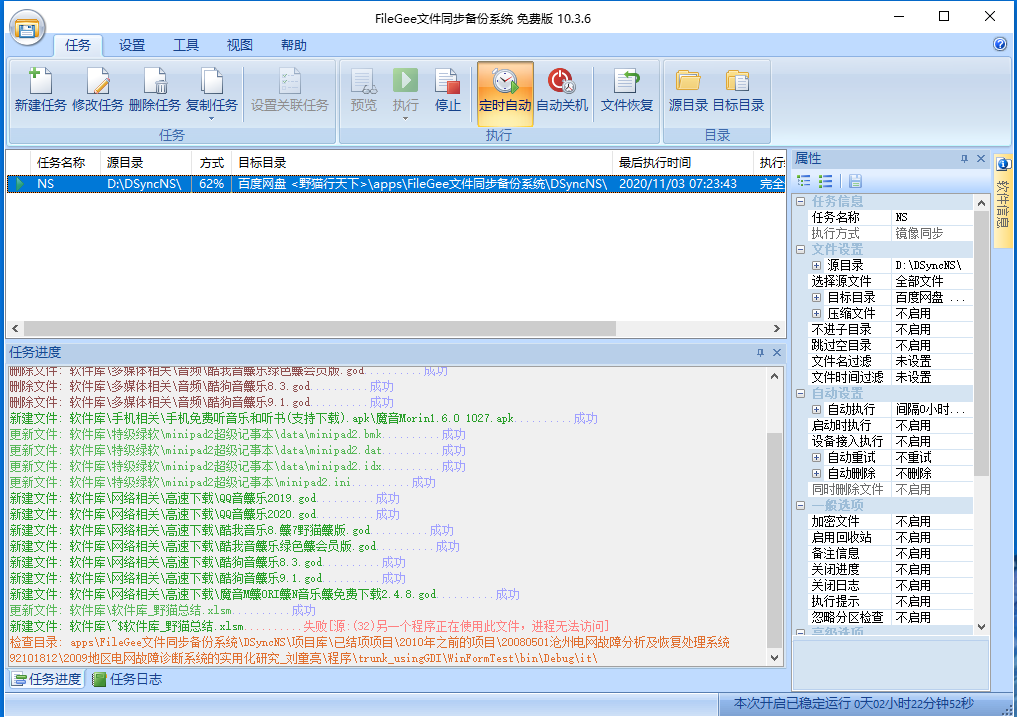The height and width of the screenshot is (717, 1017).
Task: Click down arrow of progress log scrollbar
Action: (774, 658)
